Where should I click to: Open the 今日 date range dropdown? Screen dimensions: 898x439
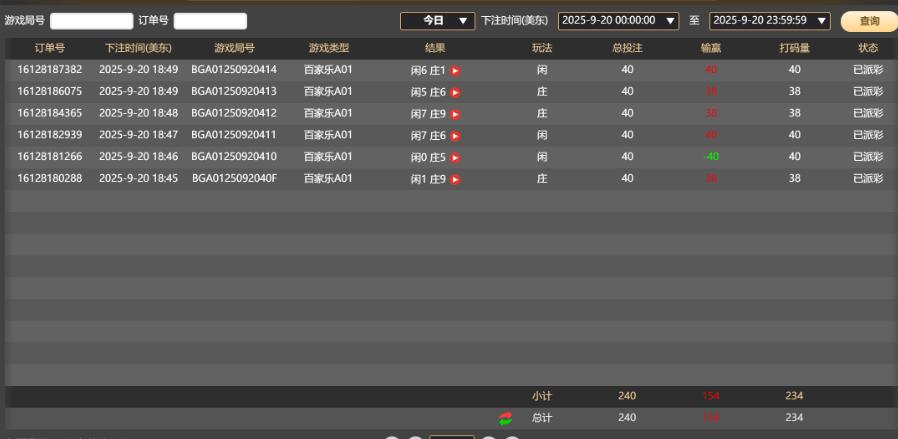pyautogui.click(x=438, y=21)
